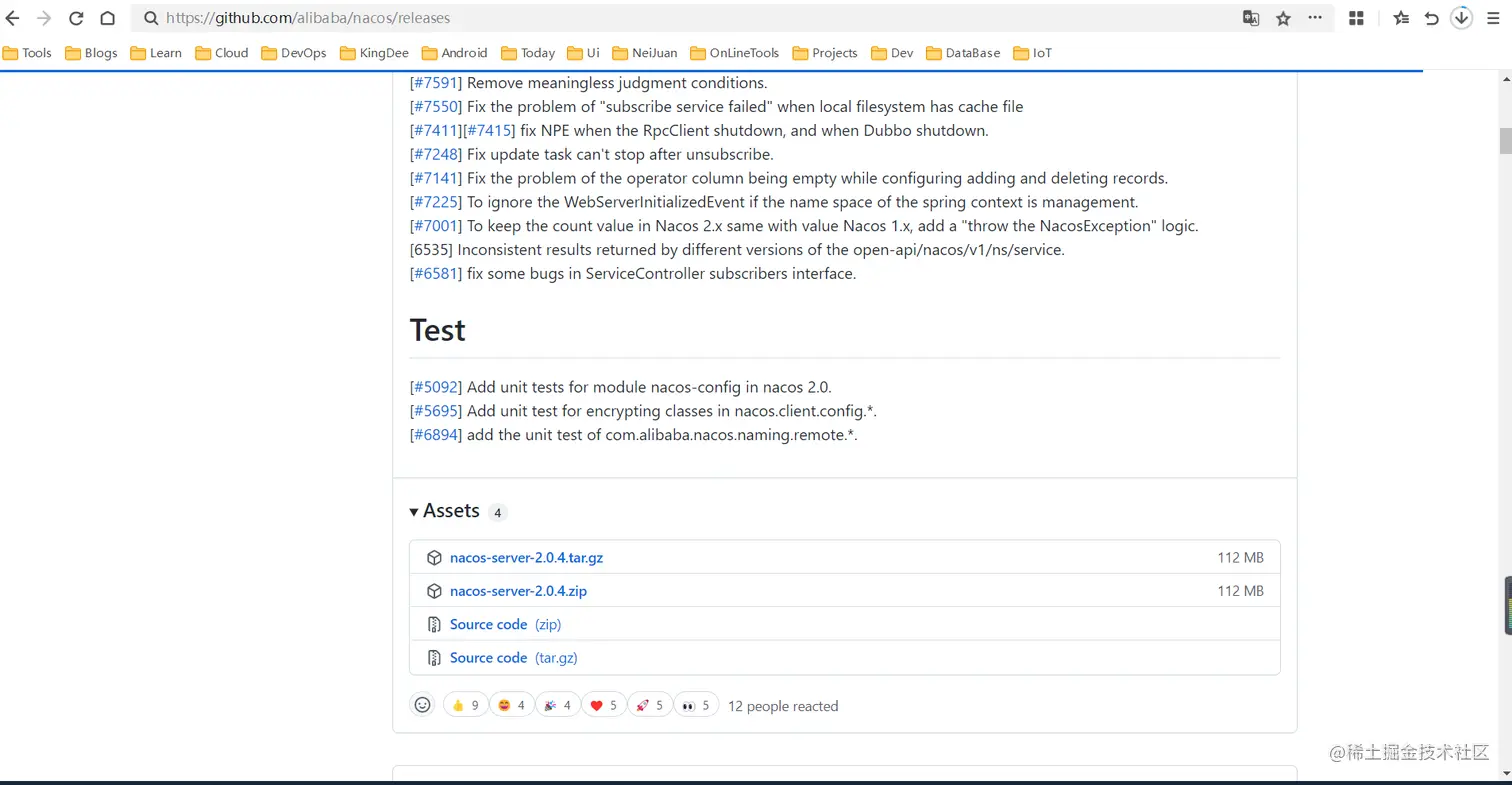
Task: Open the browser home page icon
Action: [x=107, y=18]
